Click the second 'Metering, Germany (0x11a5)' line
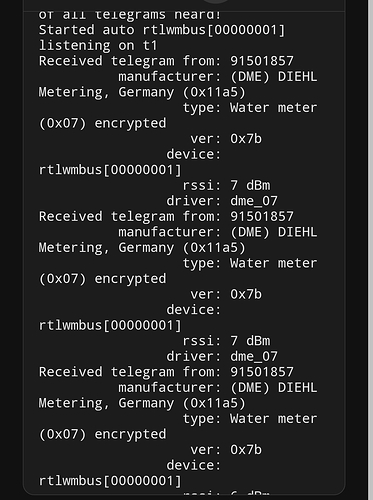The width and height of the screenshot is (373, 500). [142, 248]
